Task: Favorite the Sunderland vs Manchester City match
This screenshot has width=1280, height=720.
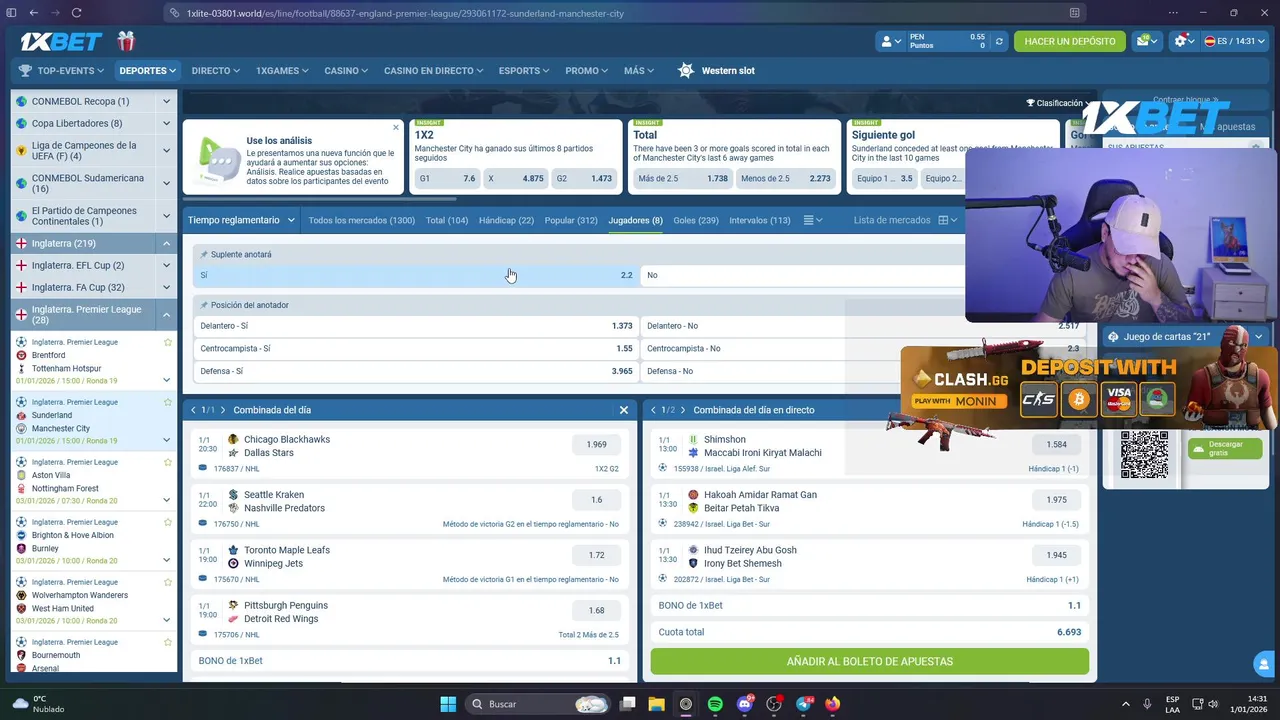Action: (168, 402)
